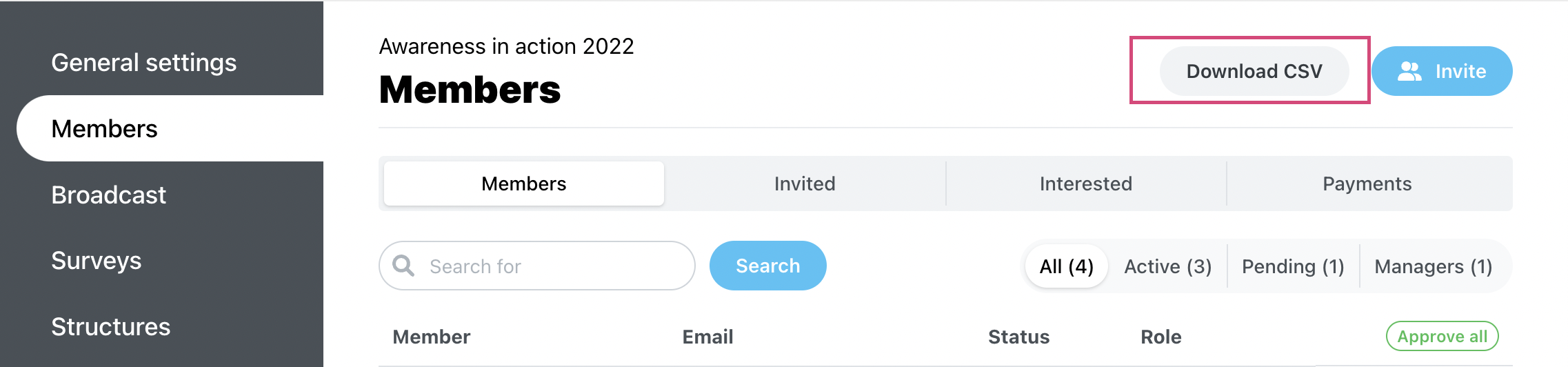Image resolution: width=1568 pixels, height=367 pixels.
Task: Show only Pending (1) members
Action: pos(1294,266)
